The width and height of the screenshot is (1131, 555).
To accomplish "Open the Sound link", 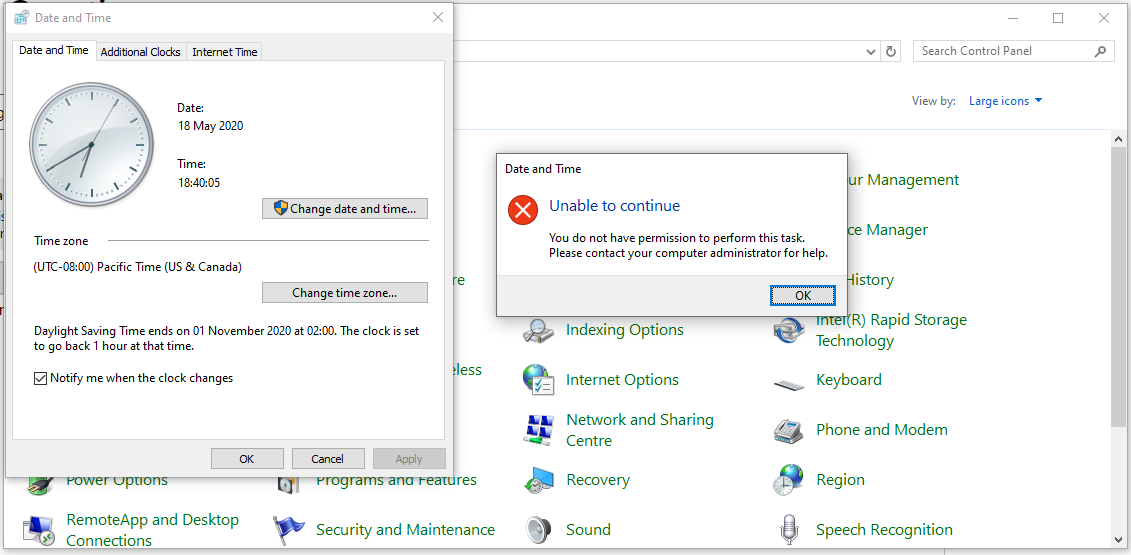I will click(589, 530).
